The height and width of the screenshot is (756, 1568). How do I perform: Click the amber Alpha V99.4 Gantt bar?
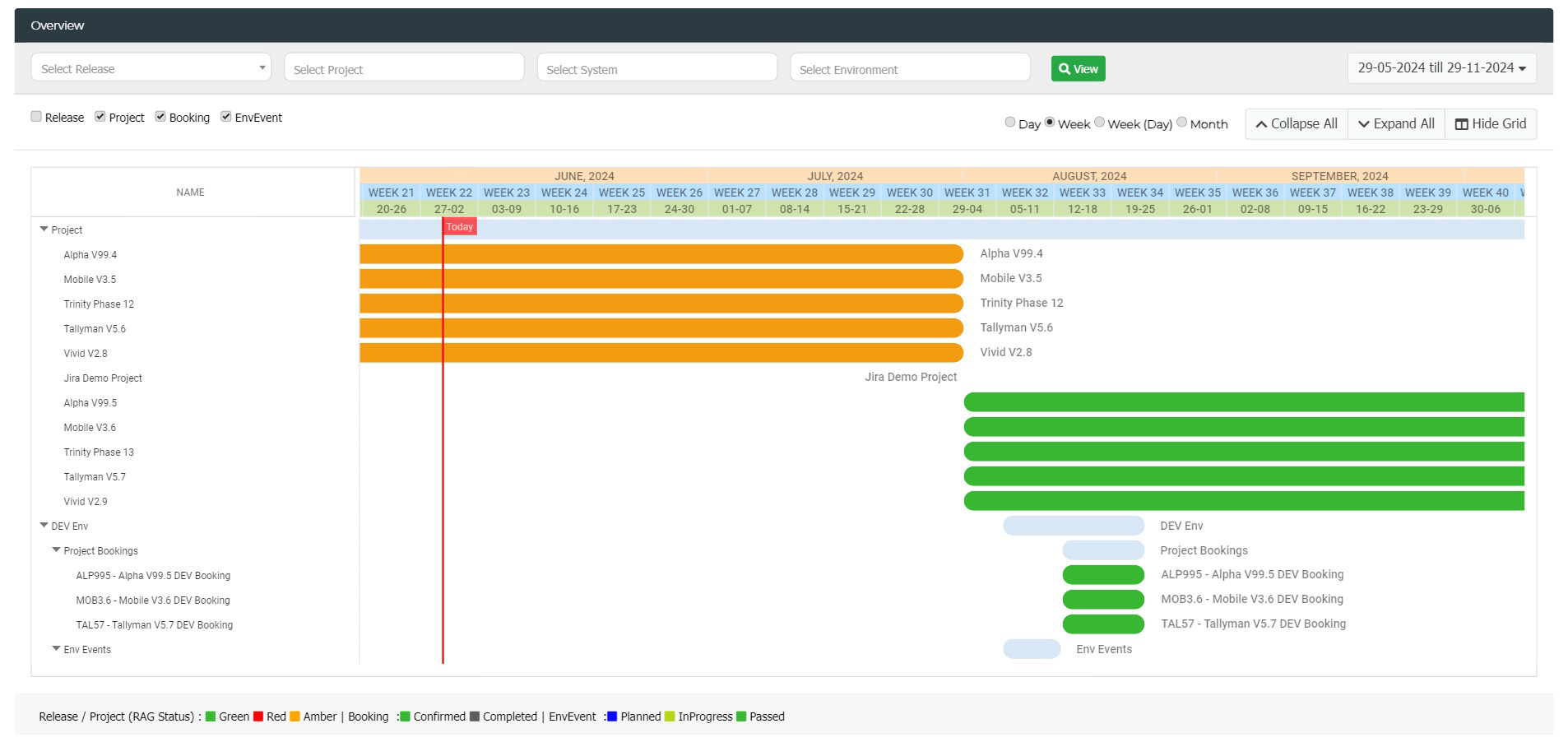[x=661, y=254]
